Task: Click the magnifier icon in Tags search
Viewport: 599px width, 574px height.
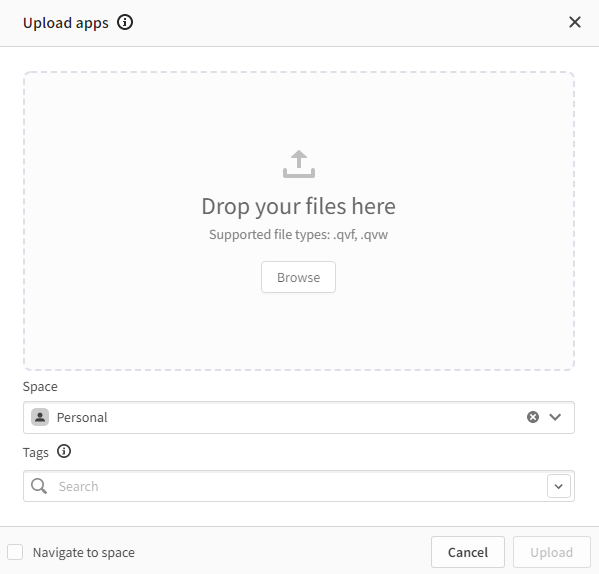Action: 39,486
